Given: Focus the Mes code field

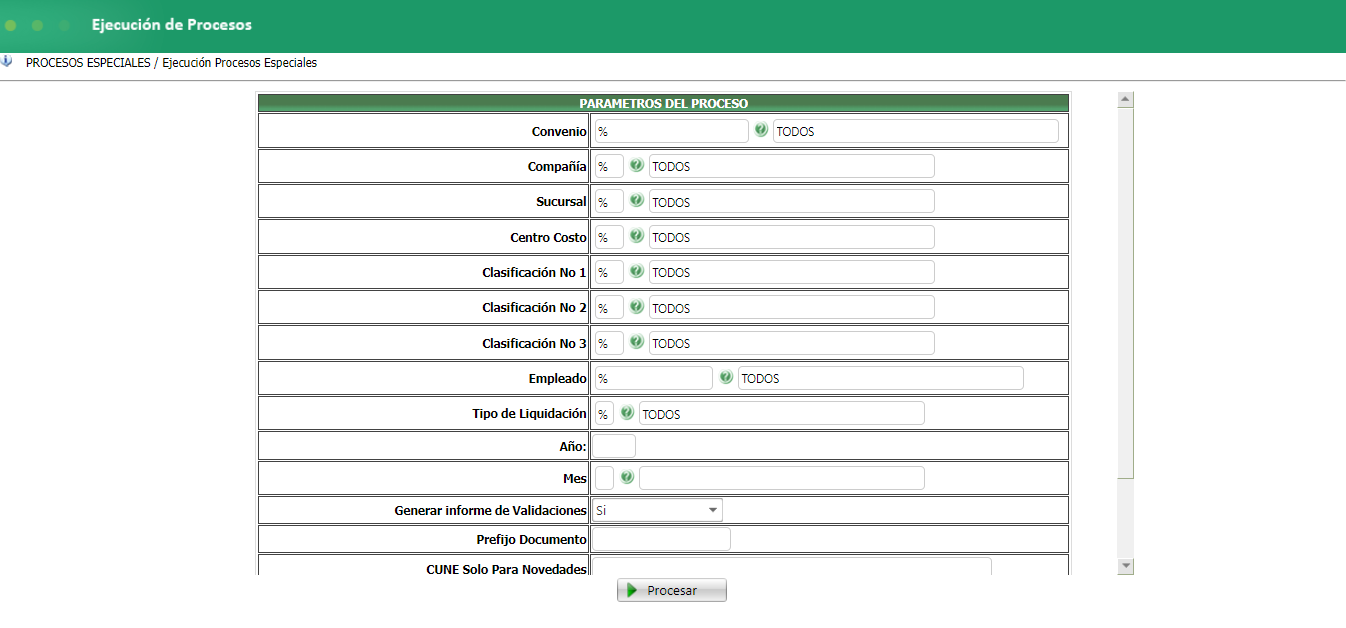Looking at the screenshot, I should tap(604, 478).
